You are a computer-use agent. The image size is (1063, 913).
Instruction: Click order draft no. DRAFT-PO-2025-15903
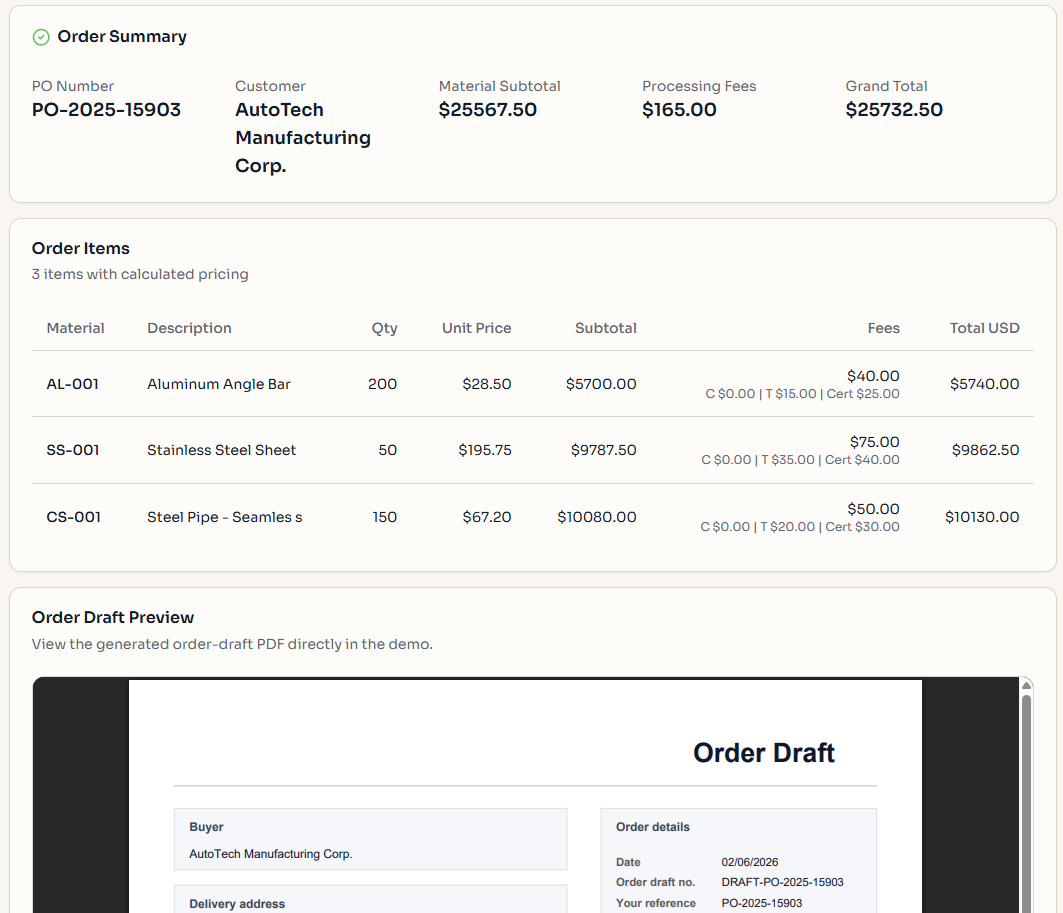tap(782, 882)
